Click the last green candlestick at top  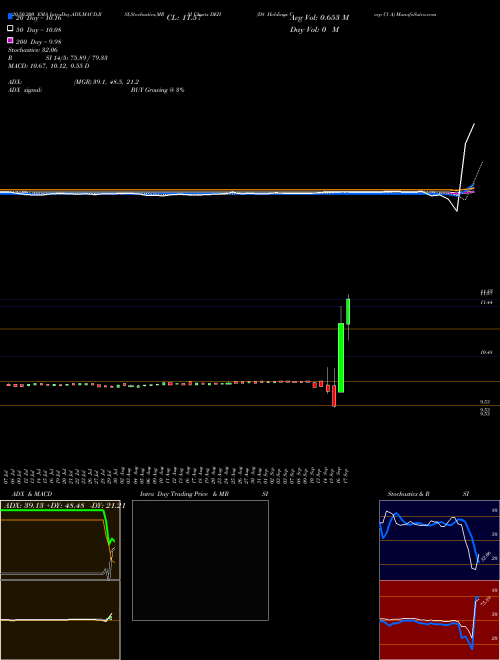(348, 311)
